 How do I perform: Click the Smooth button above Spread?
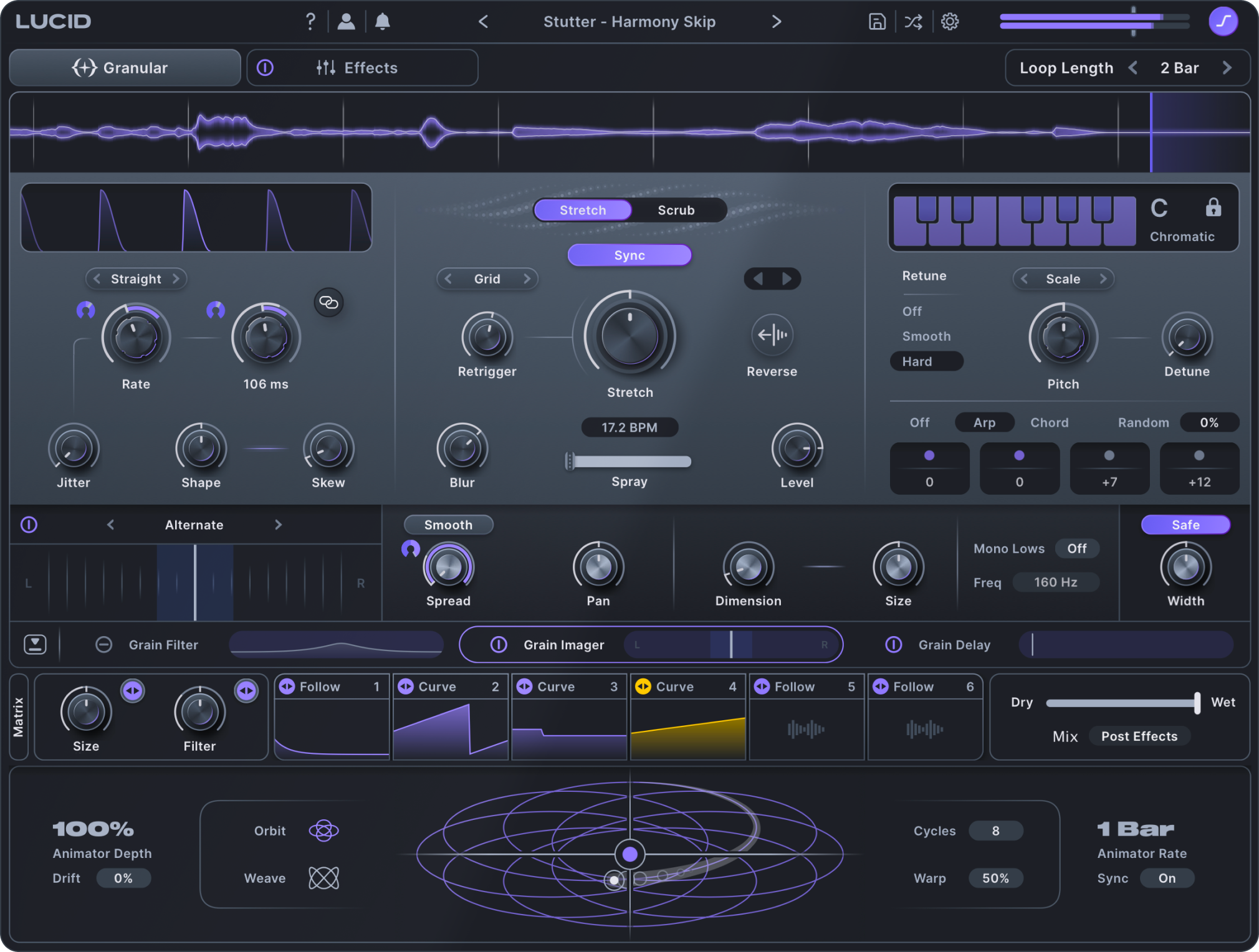pos(448,525)
